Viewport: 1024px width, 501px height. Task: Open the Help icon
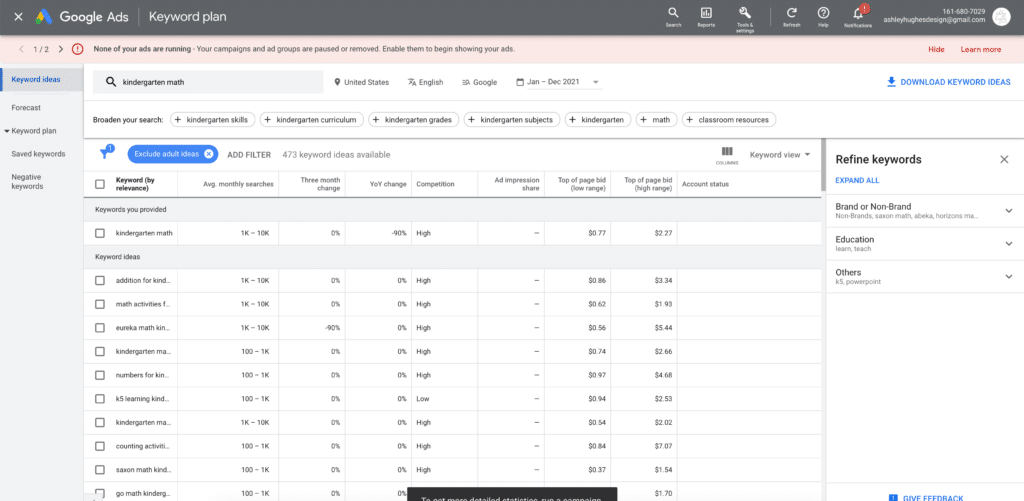click(x=823, y=15)
